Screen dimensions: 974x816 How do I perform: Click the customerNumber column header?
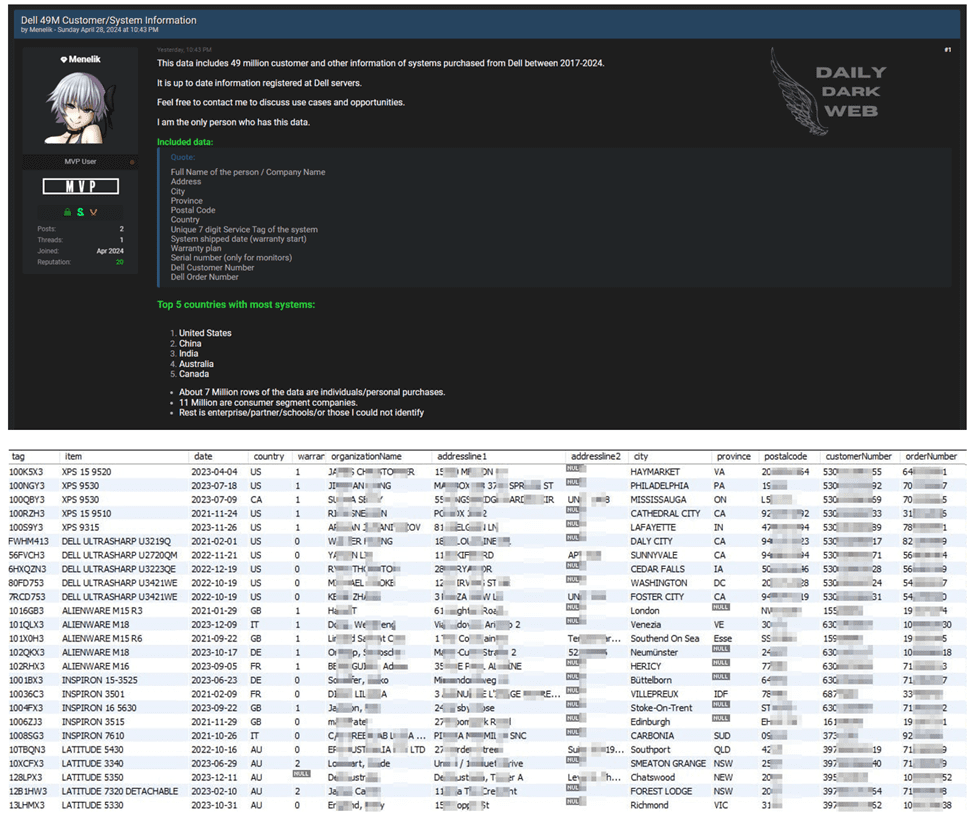pyautogui.click(x=855, y=457)
